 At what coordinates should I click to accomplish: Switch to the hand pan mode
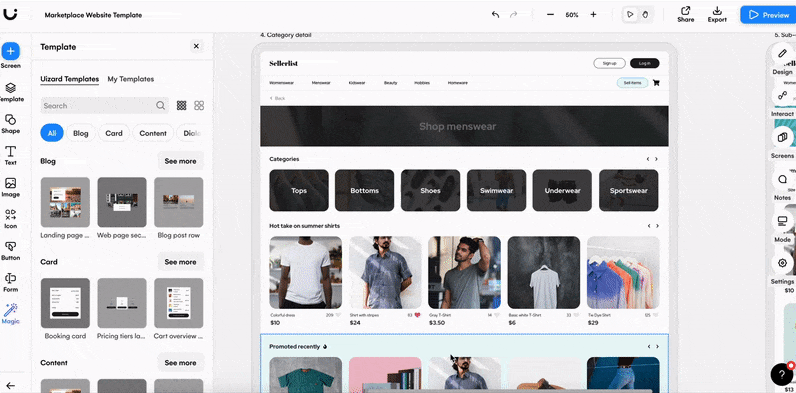[x=645, y=15]
